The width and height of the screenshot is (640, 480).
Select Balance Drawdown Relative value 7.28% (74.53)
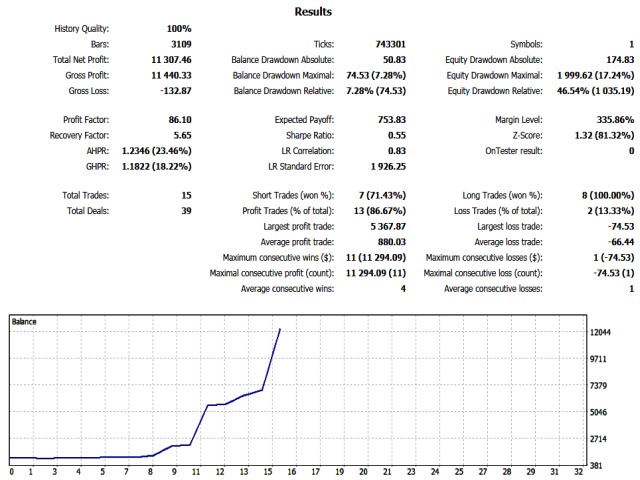coord(376,91)
